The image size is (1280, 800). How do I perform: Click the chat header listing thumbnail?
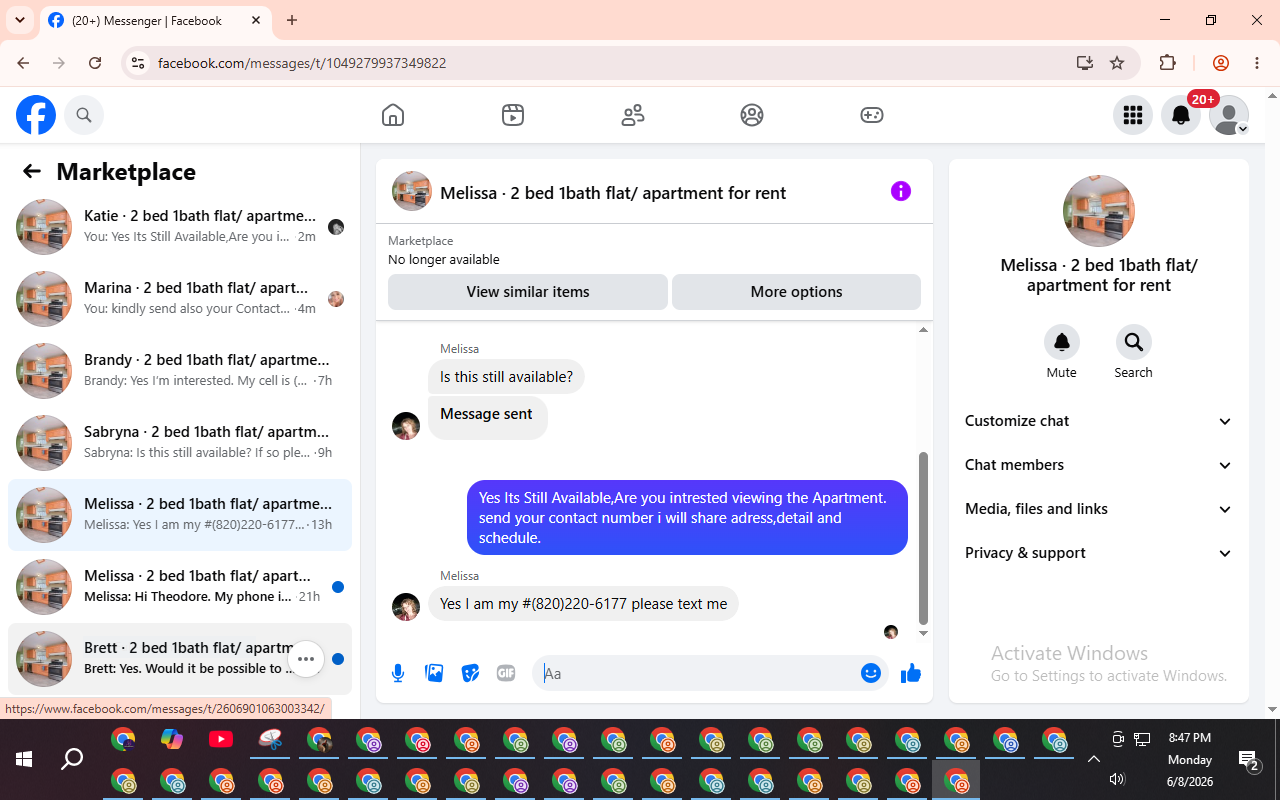412,191
